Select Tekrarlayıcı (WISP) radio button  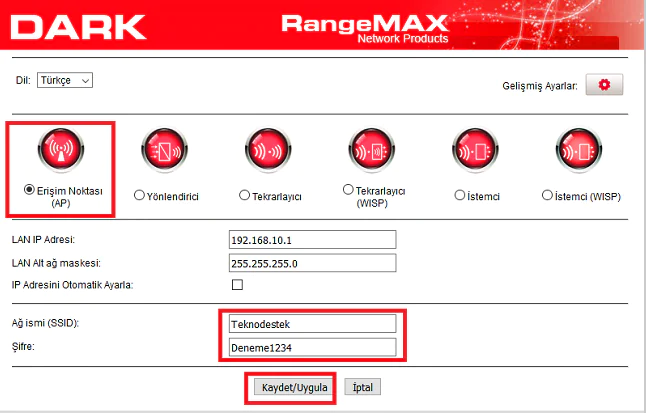click(x=348, y=190)
